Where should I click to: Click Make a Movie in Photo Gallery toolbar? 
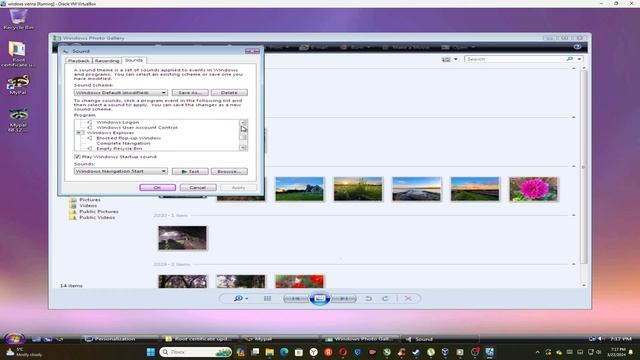click(x=406, y=47)
